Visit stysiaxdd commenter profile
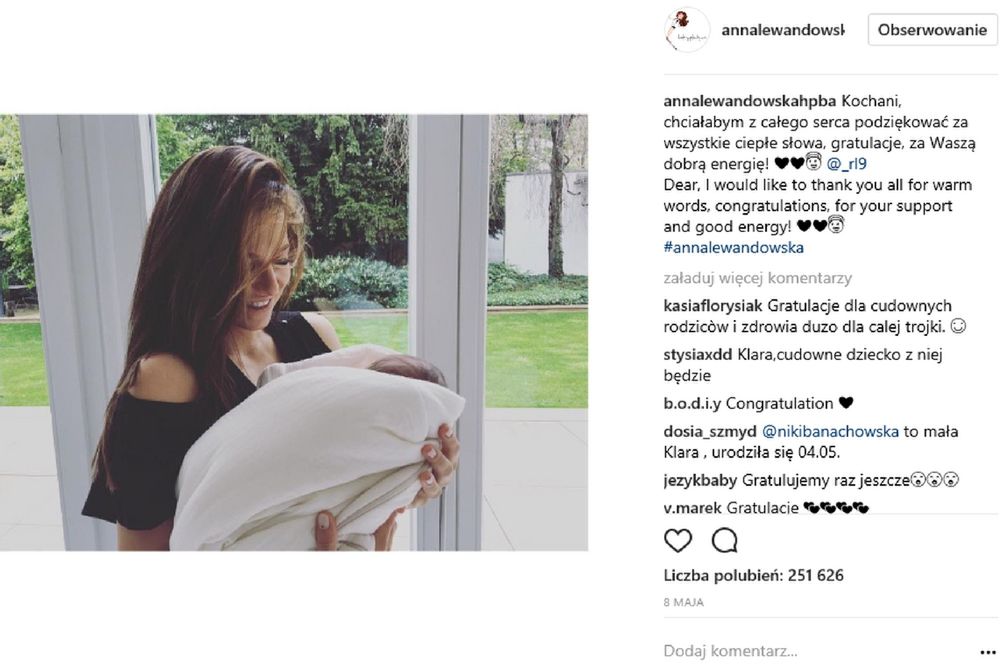The image size is (1000, 667). (x=700, y=354)
